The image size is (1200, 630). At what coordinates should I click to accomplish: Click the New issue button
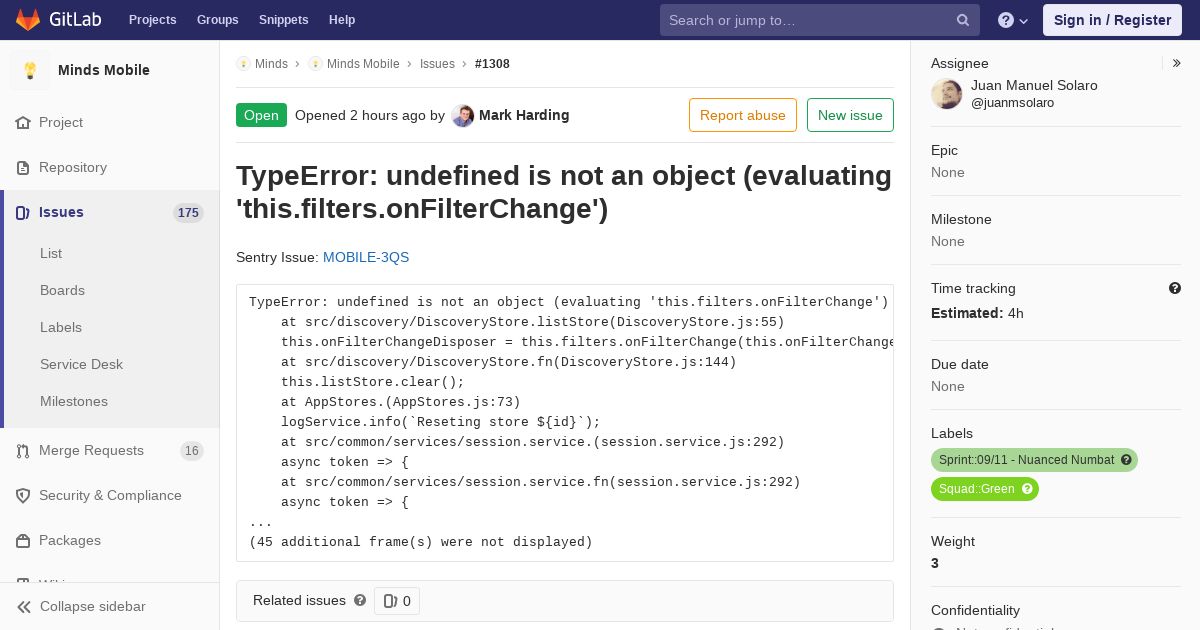click(850, 115)
